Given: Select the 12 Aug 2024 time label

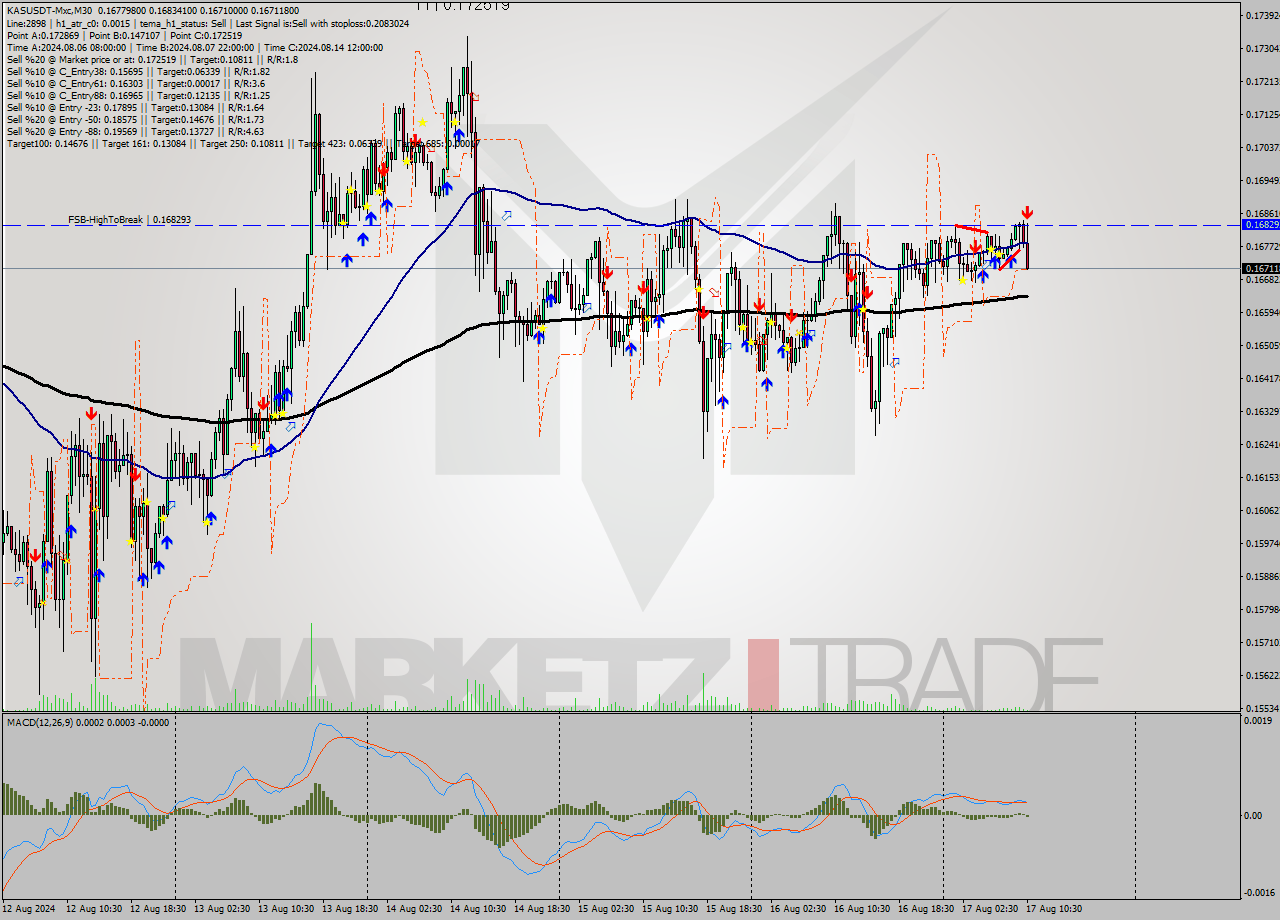Looking at the screenshot, I should tap(30, 908).
